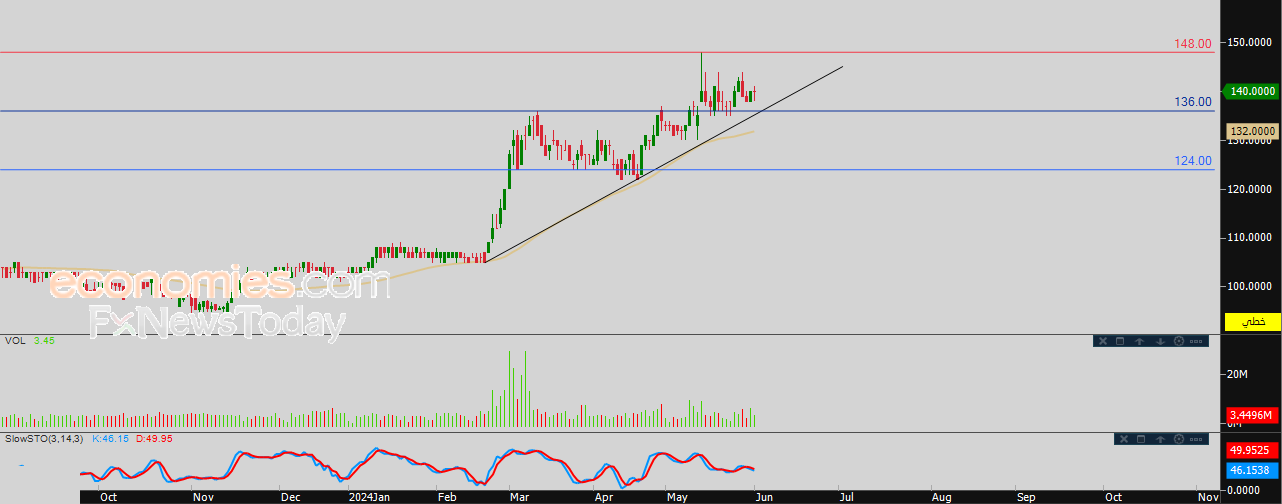Open VOL indicator settings gear
This screenshot has height=504, width=1282.
[x=1179, y=341]
